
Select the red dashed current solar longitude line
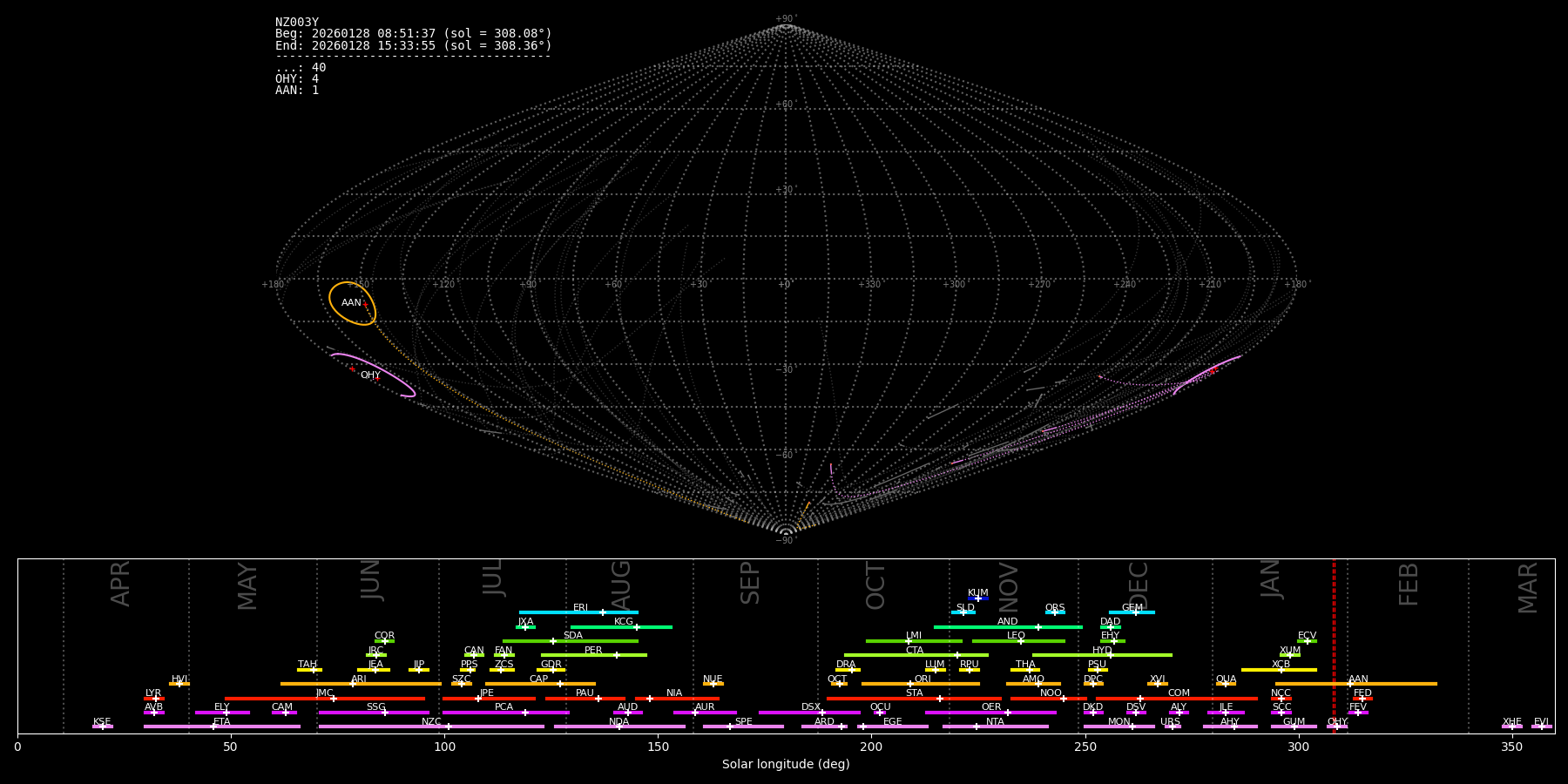[1334, 645]
